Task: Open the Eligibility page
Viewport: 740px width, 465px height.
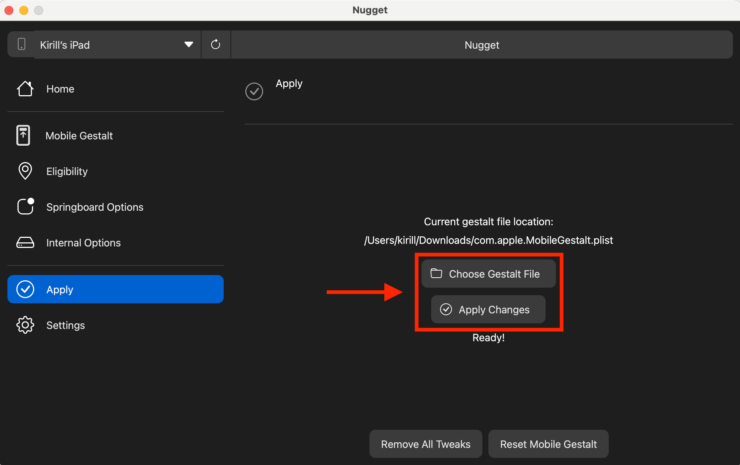Action: pyautogui.click(x=67, y=171)
